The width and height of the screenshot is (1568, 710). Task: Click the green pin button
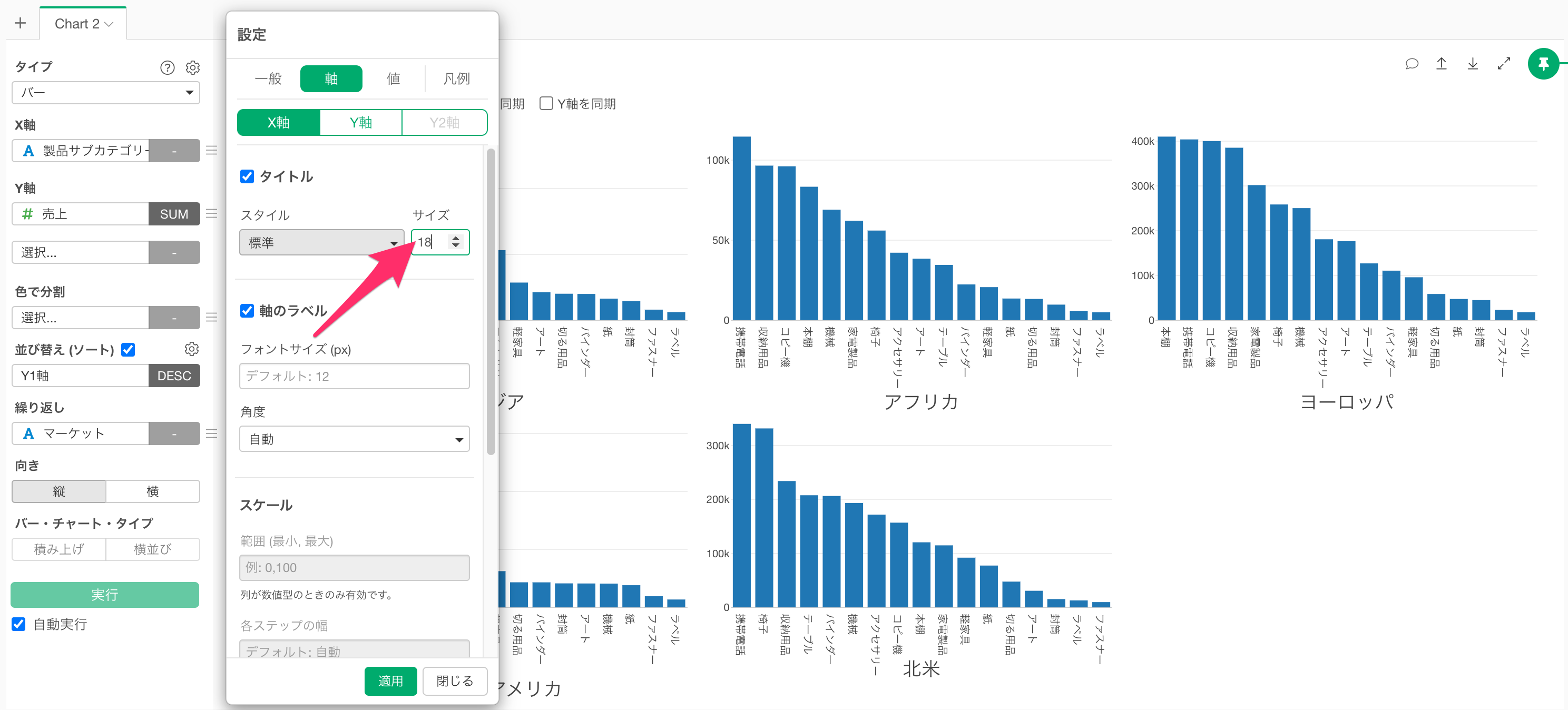coord(1543,64)
